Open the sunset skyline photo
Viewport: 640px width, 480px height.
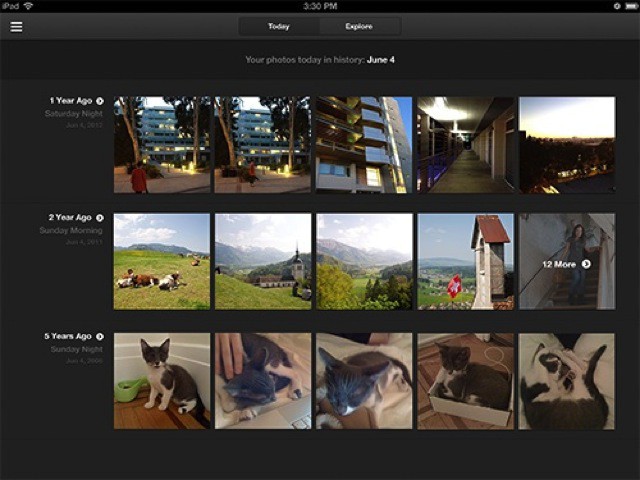[x=567, y=145]
